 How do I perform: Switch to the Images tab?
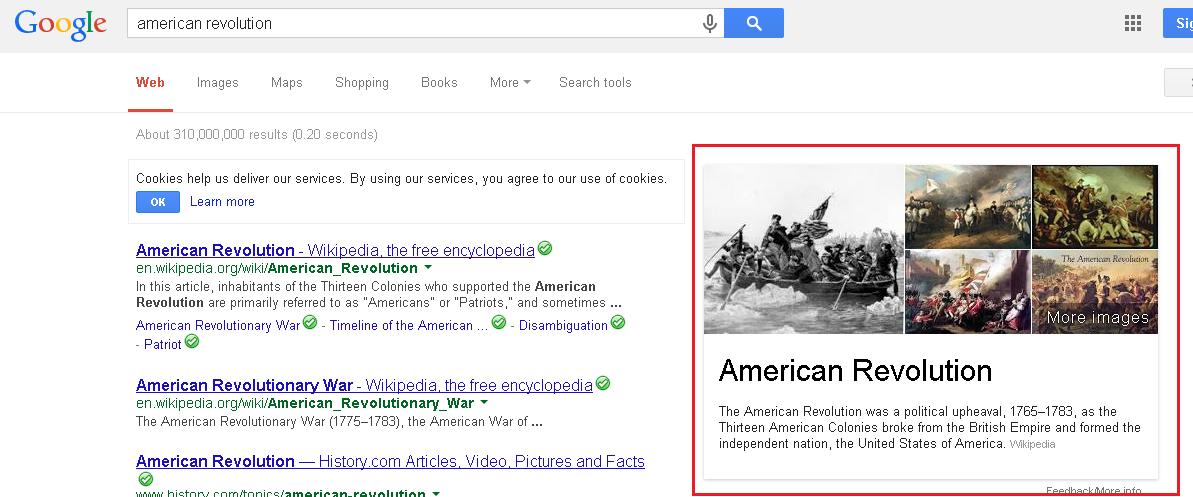(x=218, y=82)
